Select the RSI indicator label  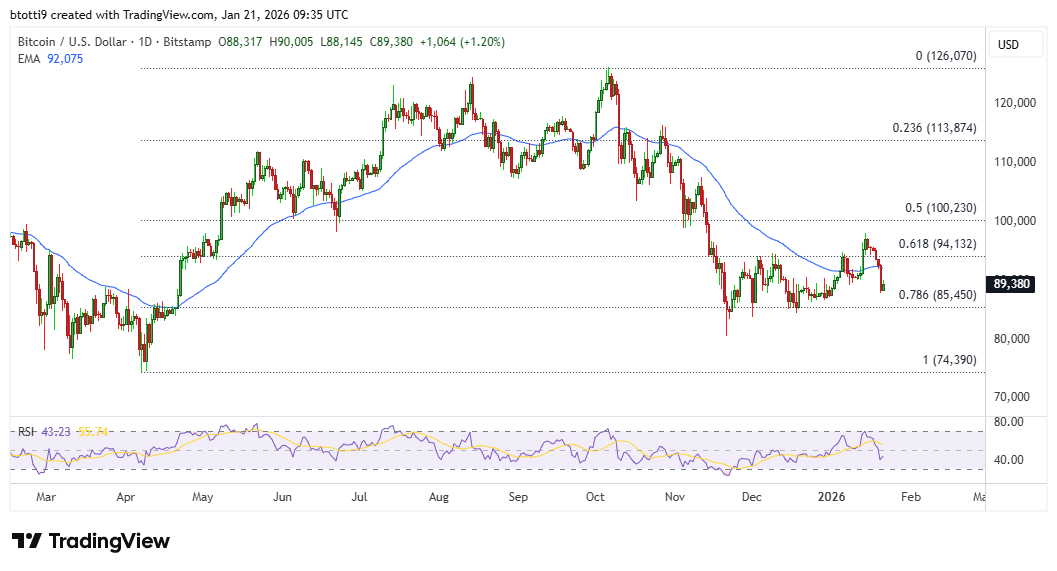click(26, 431)
